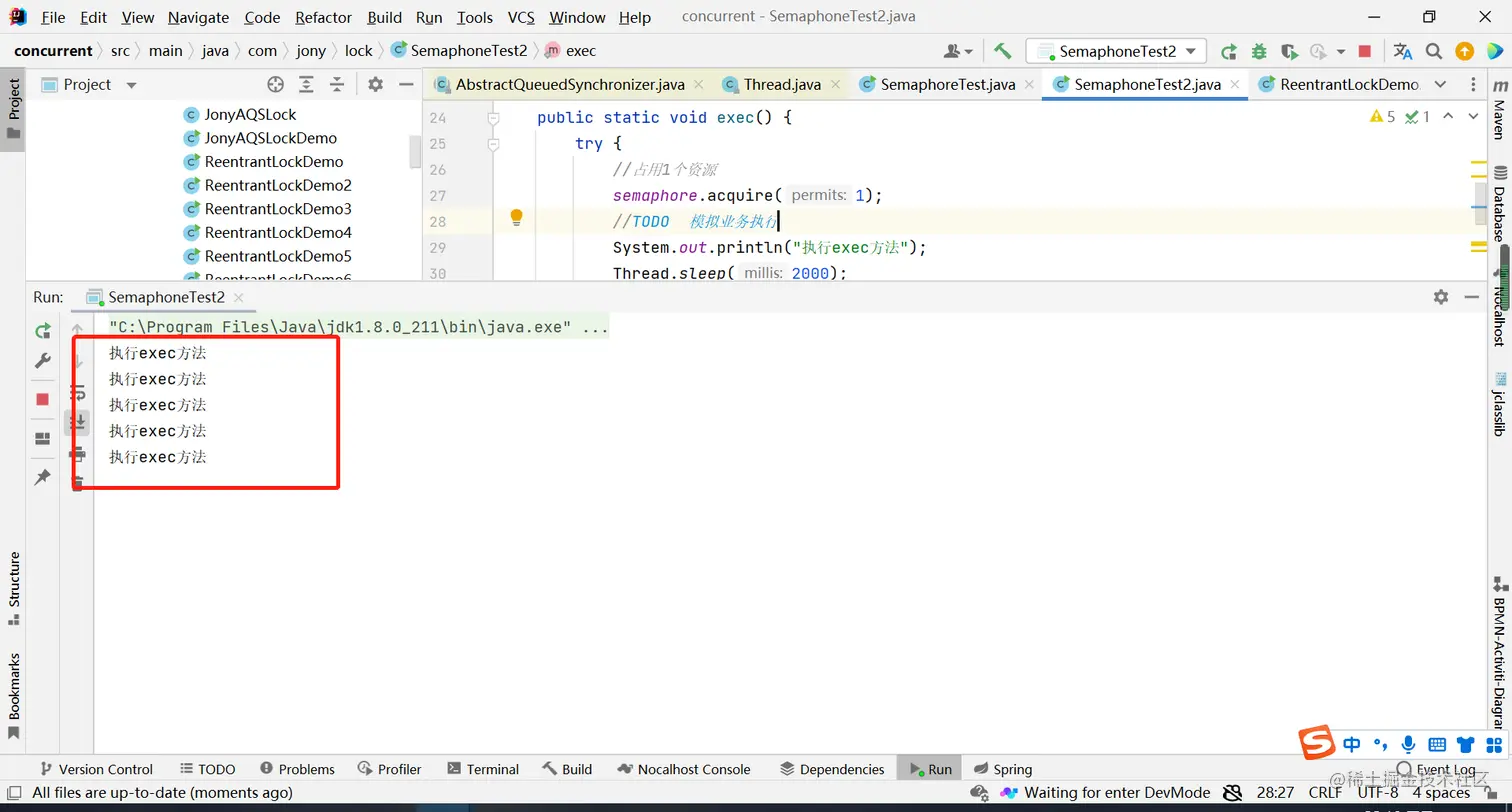Open the SemaphoneTest2 run configuration dropdown
1512x812 pixels.
pyautogui.click(x=1117, y=51)
